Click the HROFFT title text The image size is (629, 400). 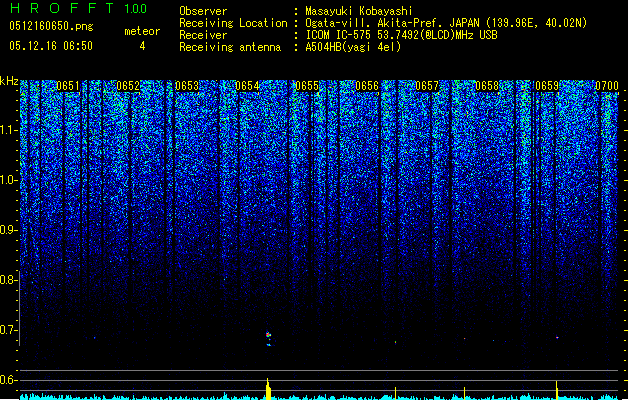click(61, 8)
